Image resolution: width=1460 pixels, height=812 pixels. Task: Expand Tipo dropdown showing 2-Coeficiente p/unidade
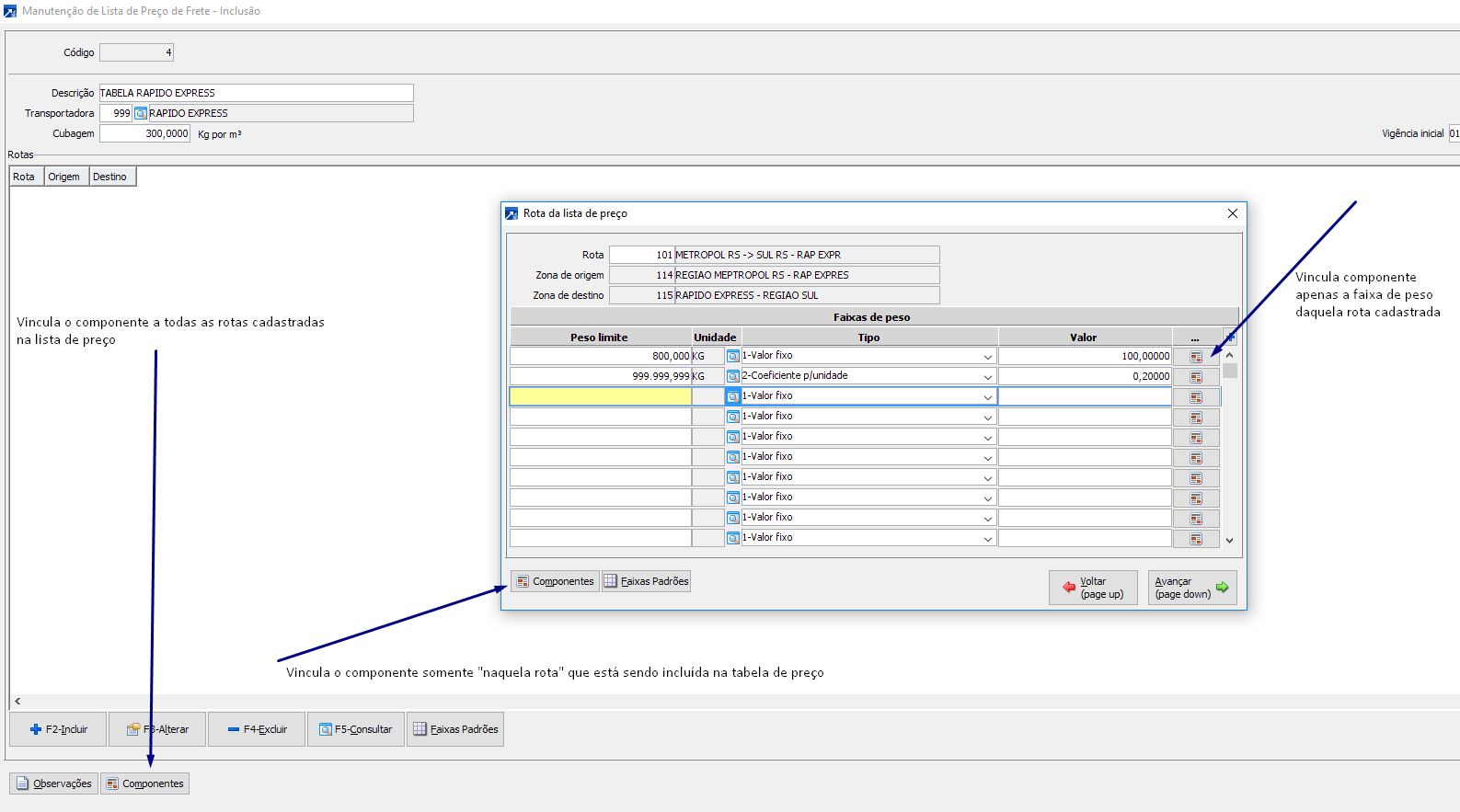pos(987,377)
